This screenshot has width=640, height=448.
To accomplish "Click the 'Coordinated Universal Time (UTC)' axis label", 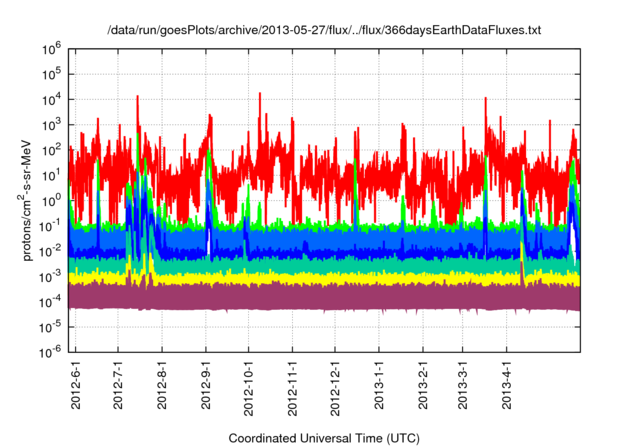I will point(324,438).
